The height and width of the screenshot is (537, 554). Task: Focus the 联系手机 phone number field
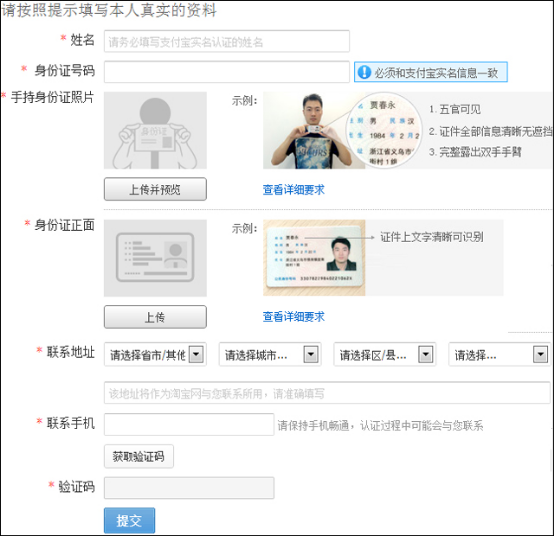click(x=189, y=424)
